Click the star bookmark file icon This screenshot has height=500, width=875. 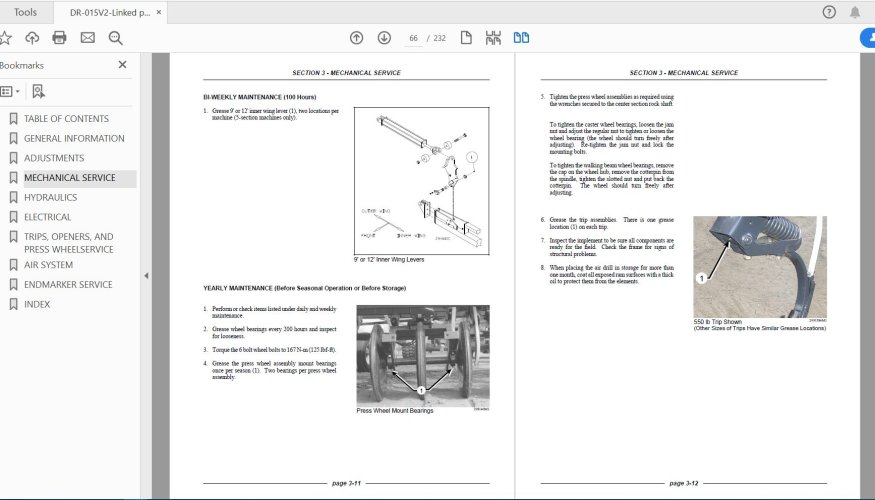5,38
